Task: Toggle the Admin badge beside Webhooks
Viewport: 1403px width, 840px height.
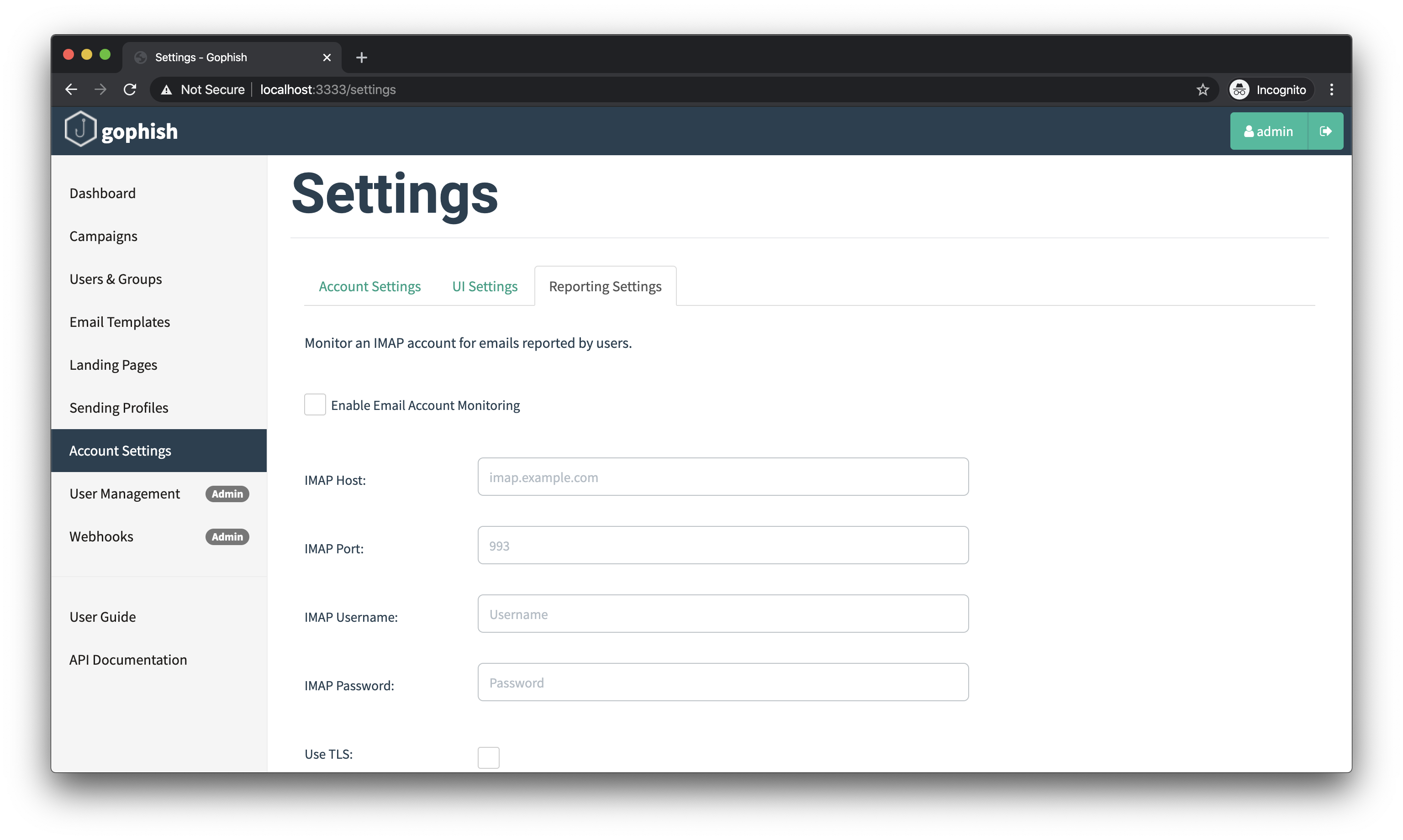Action: [x=227, y=536]
